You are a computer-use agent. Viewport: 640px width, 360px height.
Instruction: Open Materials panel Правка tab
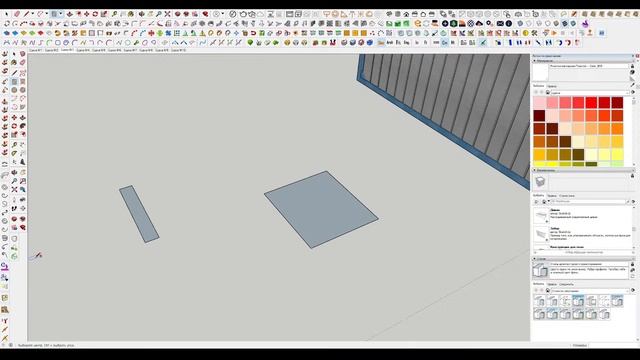pyautogui.click(x=551, y=86)
